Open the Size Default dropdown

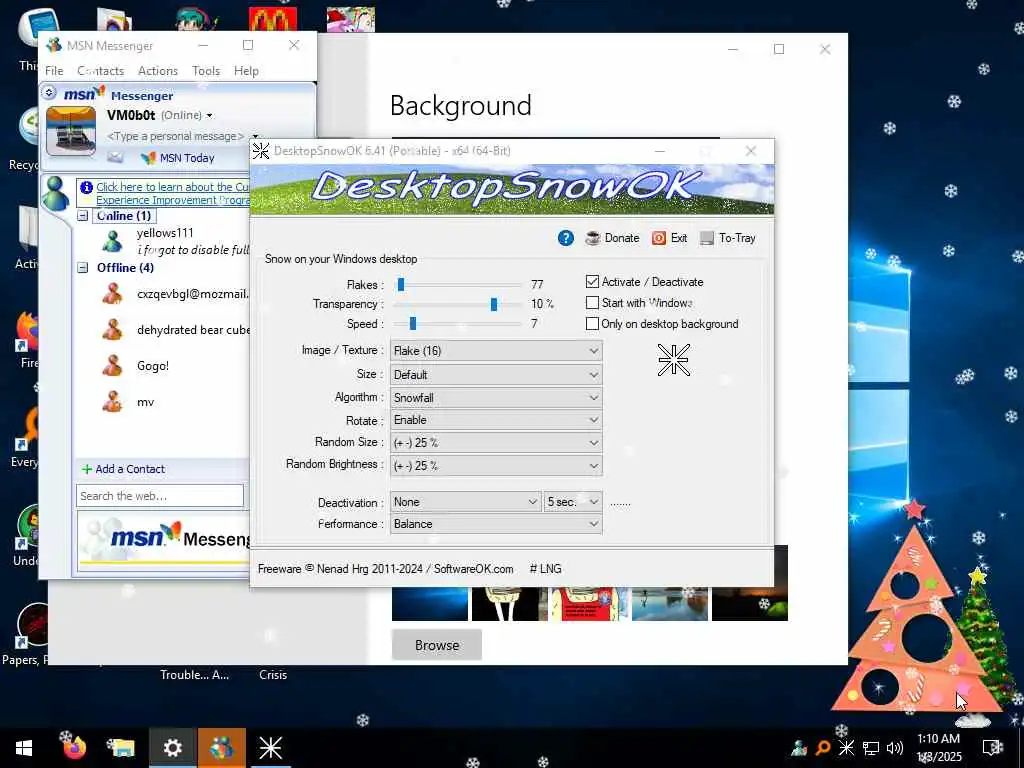coord(496,375)
